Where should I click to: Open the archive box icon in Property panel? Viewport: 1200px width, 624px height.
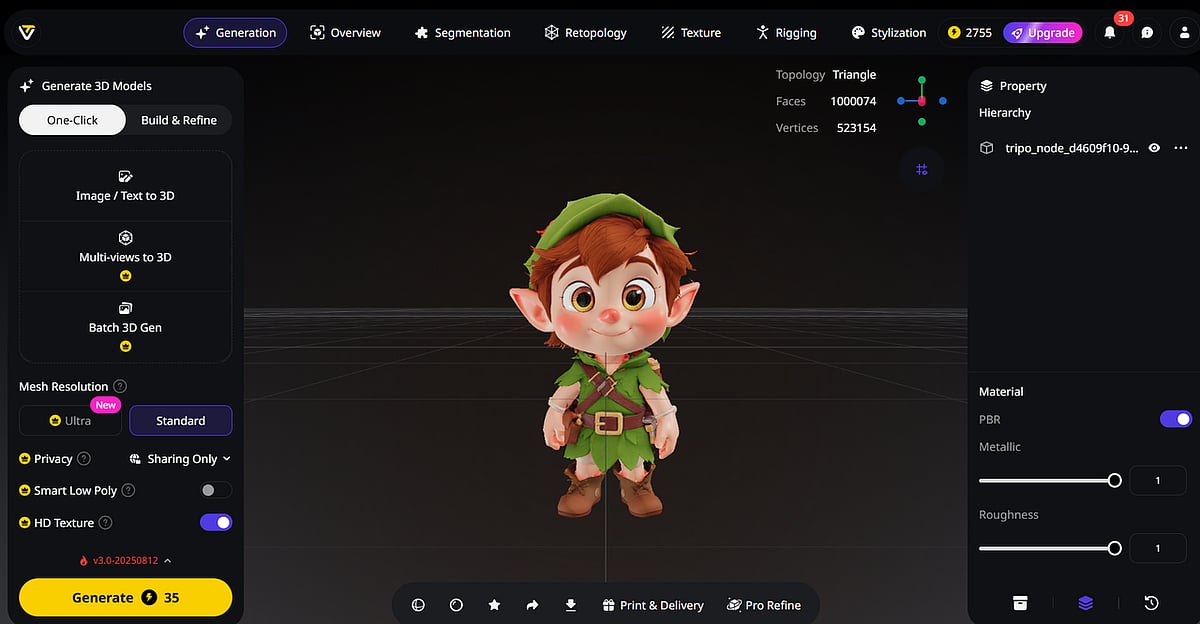(x=1020, y=603)
